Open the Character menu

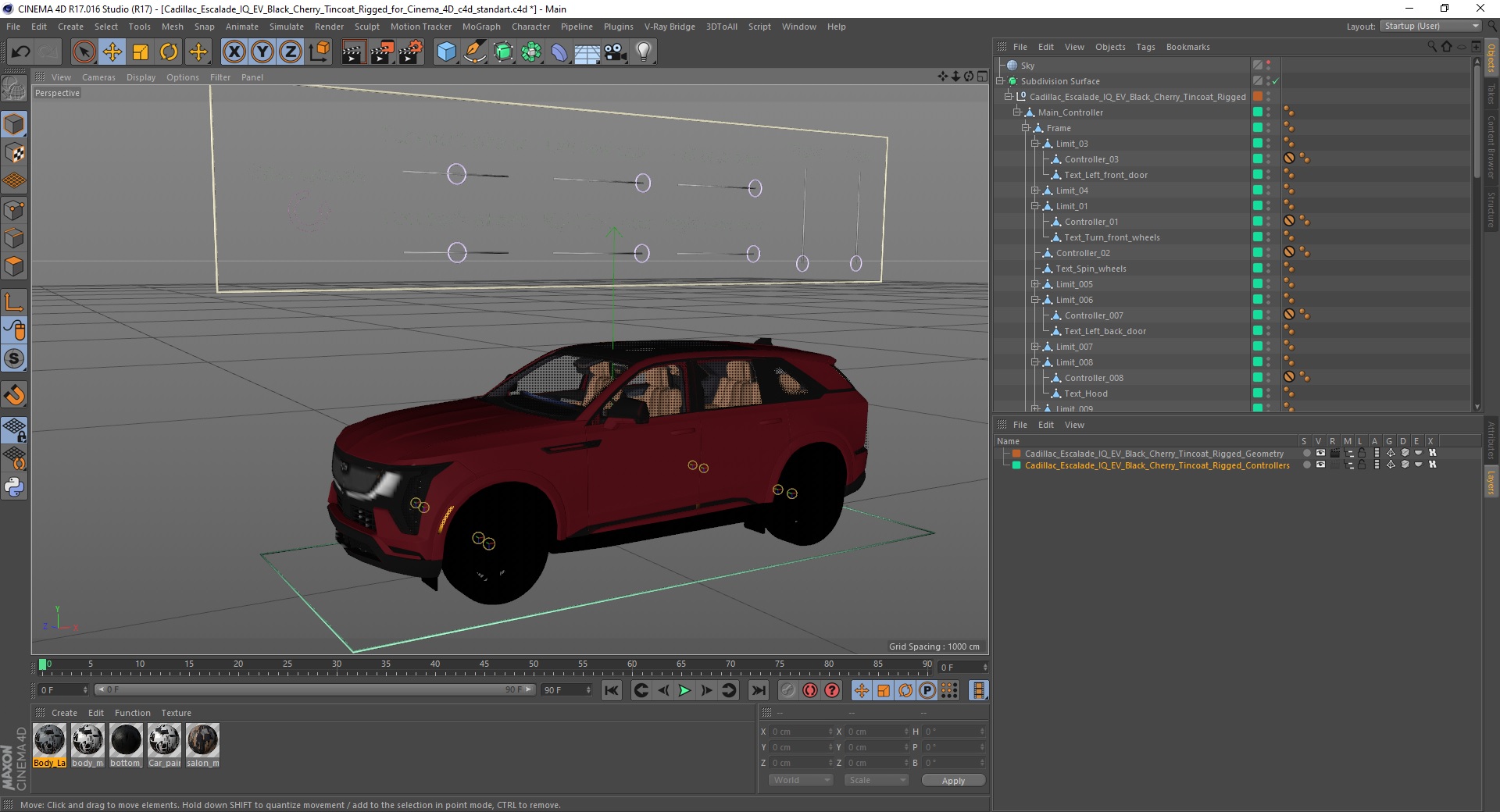(530, 27)
